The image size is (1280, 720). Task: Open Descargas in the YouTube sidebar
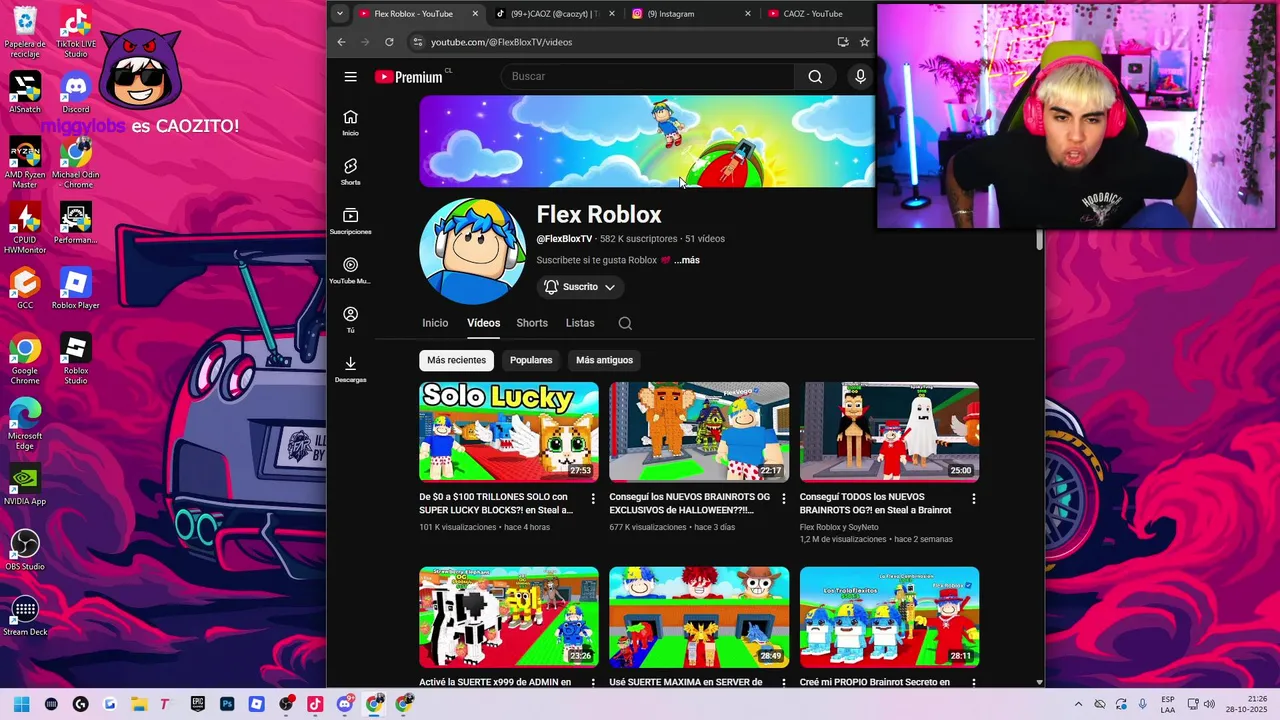[x=350, y=370]
